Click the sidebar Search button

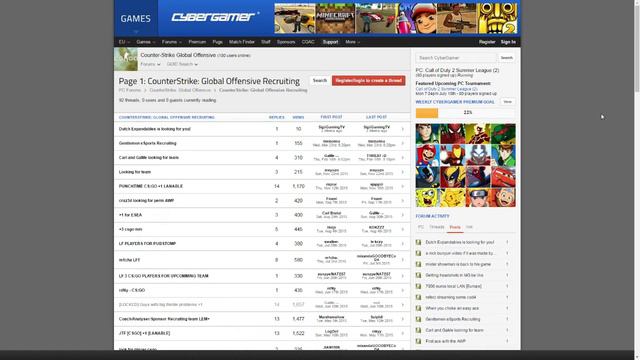(507, 58)
